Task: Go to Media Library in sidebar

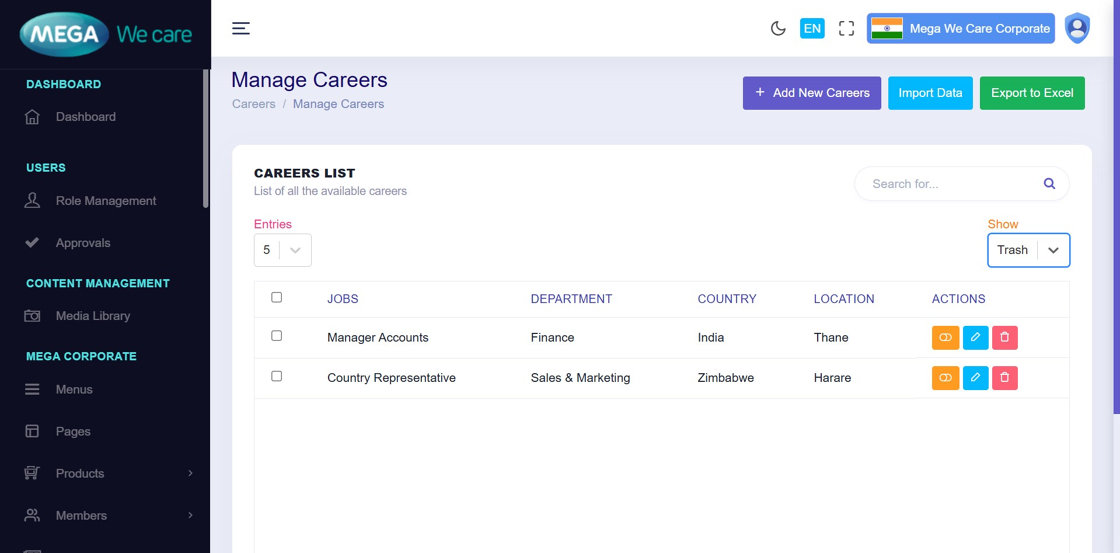Action: click(x=93, y=316)
